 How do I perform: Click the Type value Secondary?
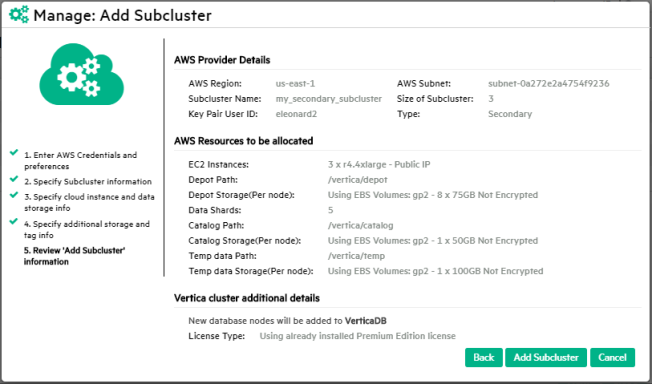coord(510,114)
